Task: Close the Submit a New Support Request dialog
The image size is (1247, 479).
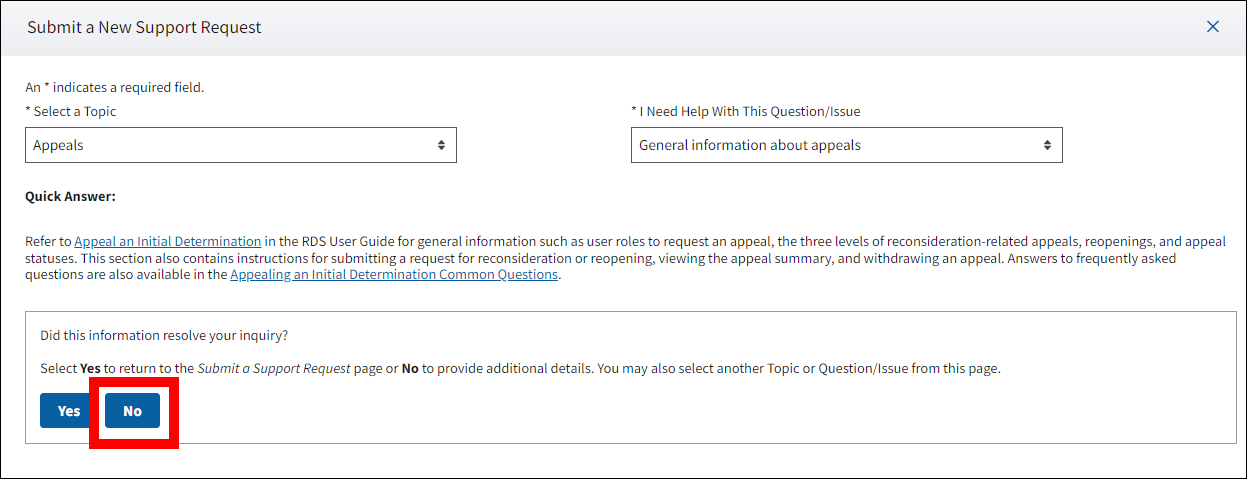Action: point(1212,27)
